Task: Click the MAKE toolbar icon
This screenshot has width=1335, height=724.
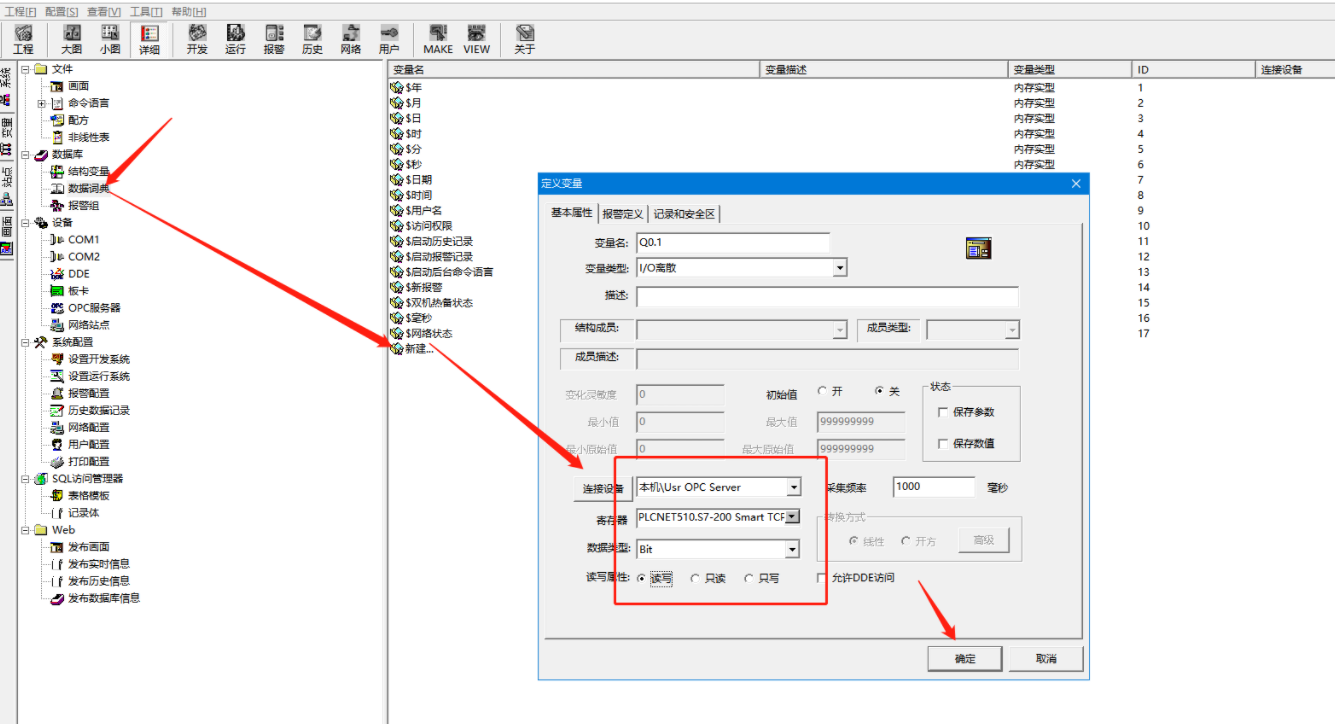Action: click(438, 39)
